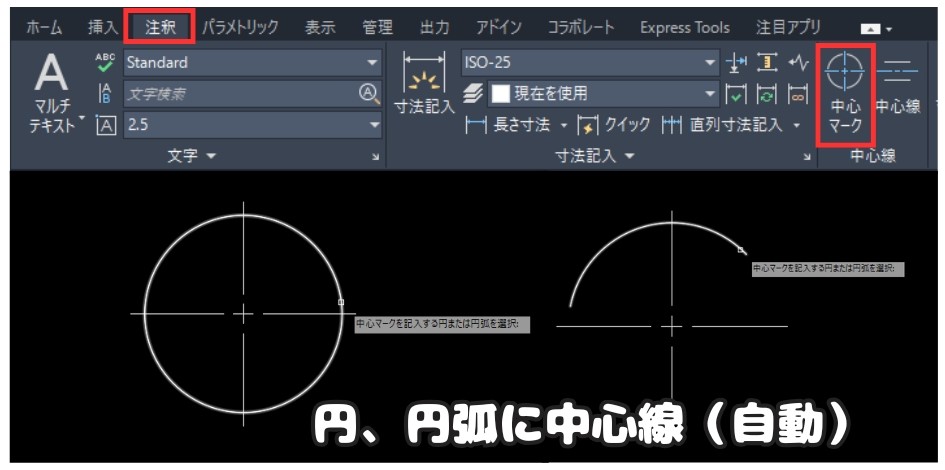
Task: Open the アドイン tab
Action: (x=498, y=28)
